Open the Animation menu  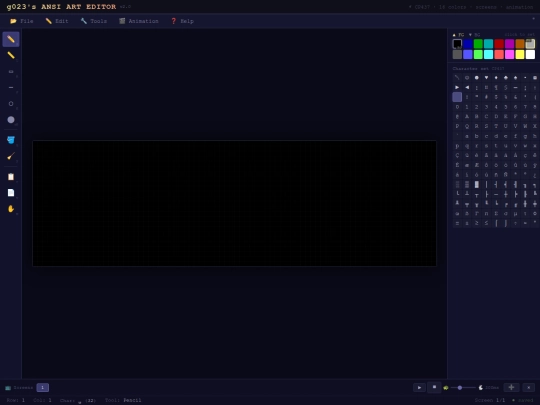click(x=139, y=21)
